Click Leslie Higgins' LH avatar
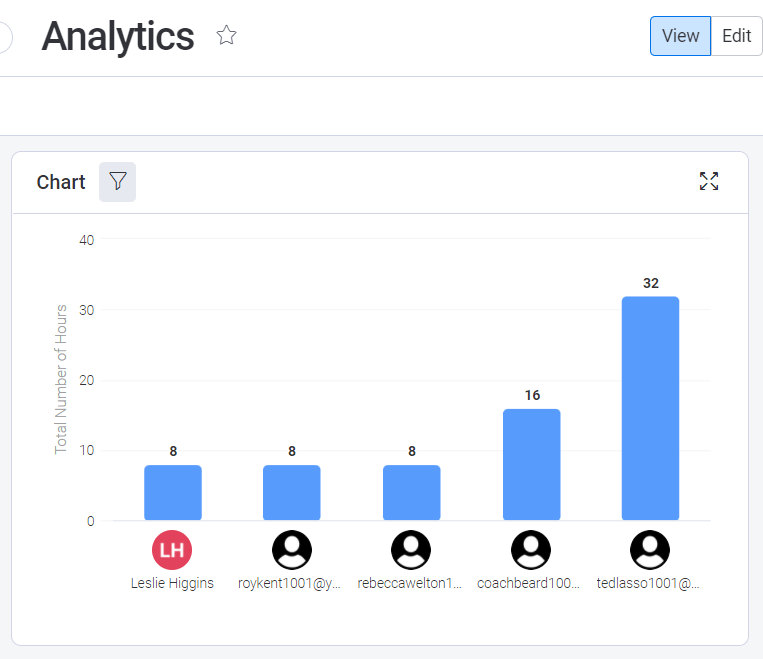 [172, 549]
